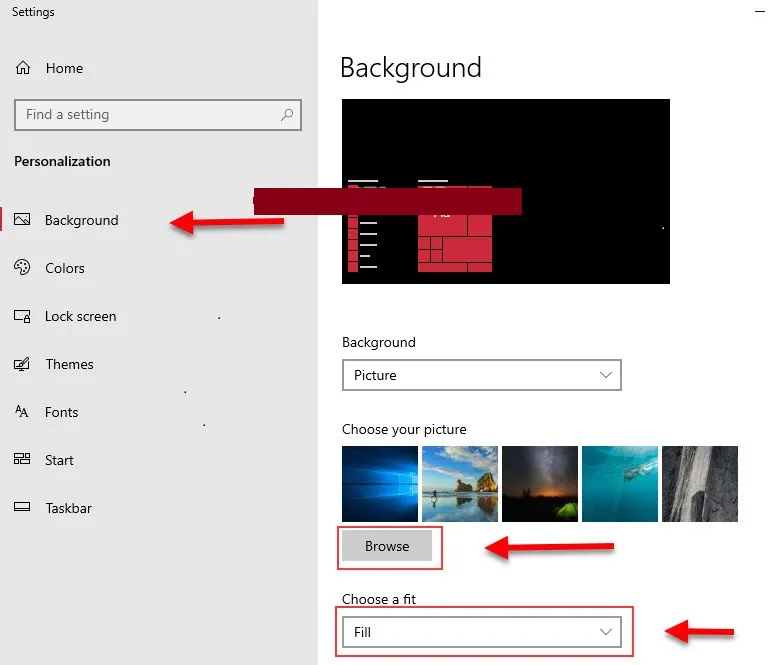Click the chevron on the Fill combo box
The image size is (773, 665).
click(605, 632)
